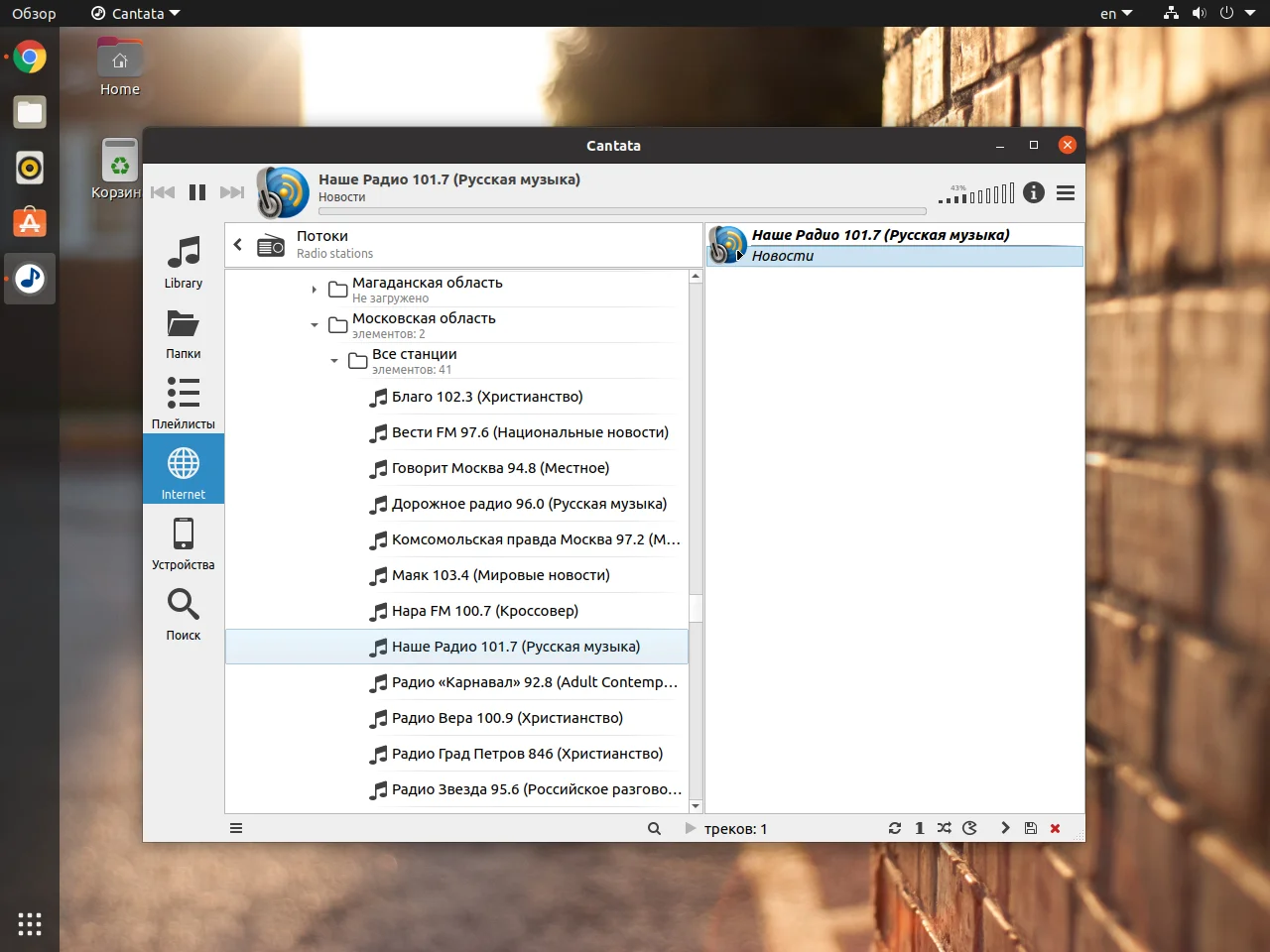Adjust the volume level bars

(978, 193)
